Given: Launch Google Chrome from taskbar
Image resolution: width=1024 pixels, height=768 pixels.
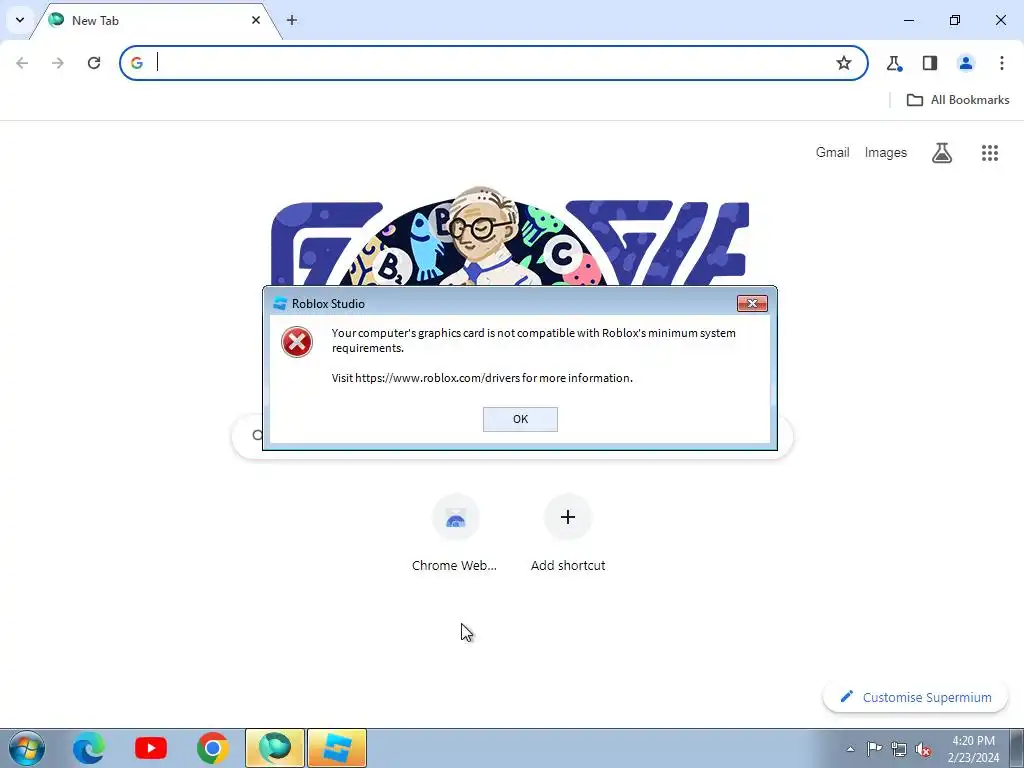Looking at the screenshot, I should [212, 748].
